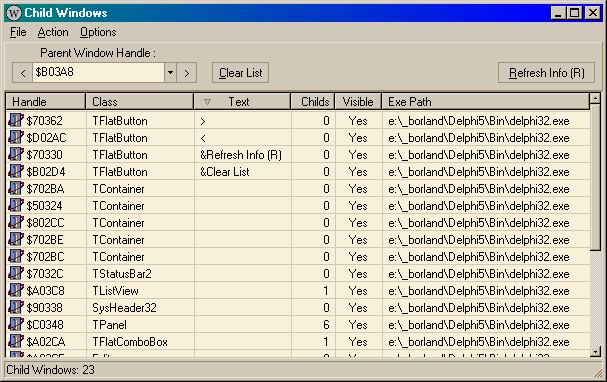The height and width of the screenshot is (382, 607).
Task: Click the window icon for handle $802CC
Action: (x=16, y=223)
